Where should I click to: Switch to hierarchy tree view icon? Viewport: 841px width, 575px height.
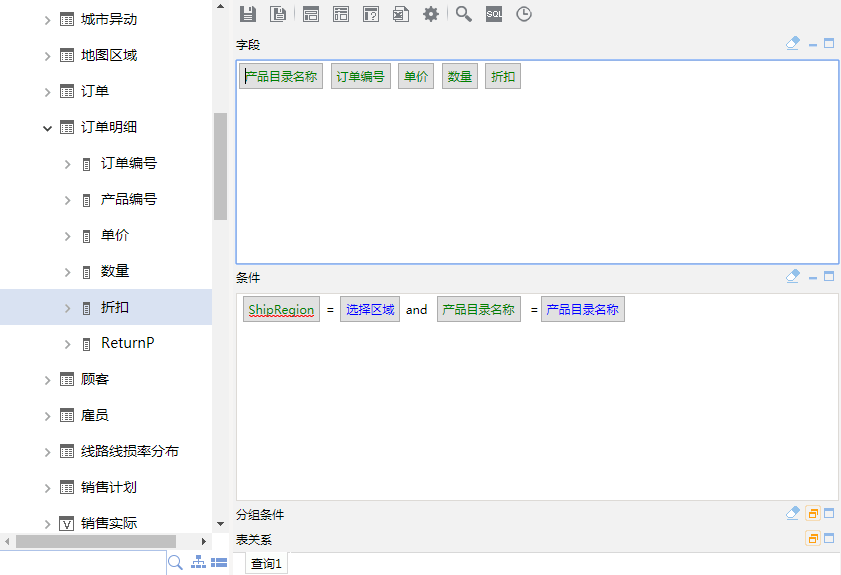click(198, 562)
